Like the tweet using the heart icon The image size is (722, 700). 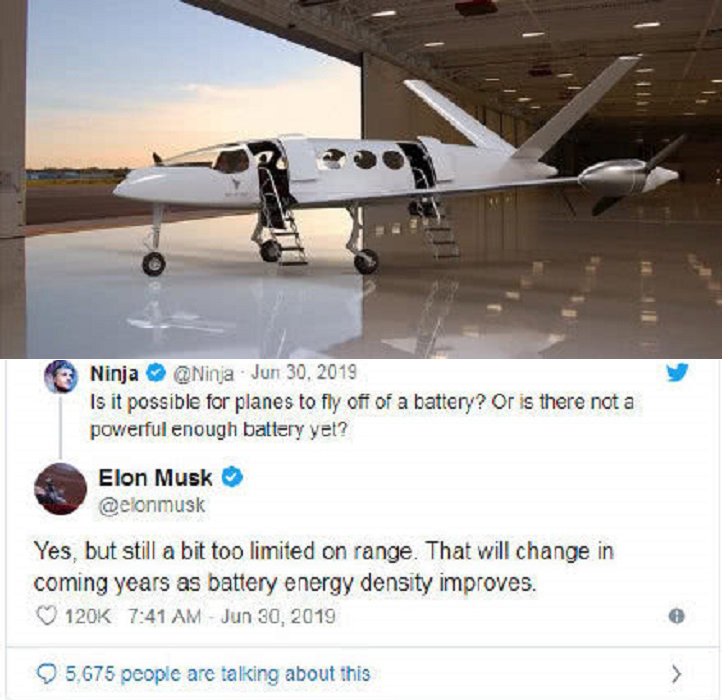(44, 614)
